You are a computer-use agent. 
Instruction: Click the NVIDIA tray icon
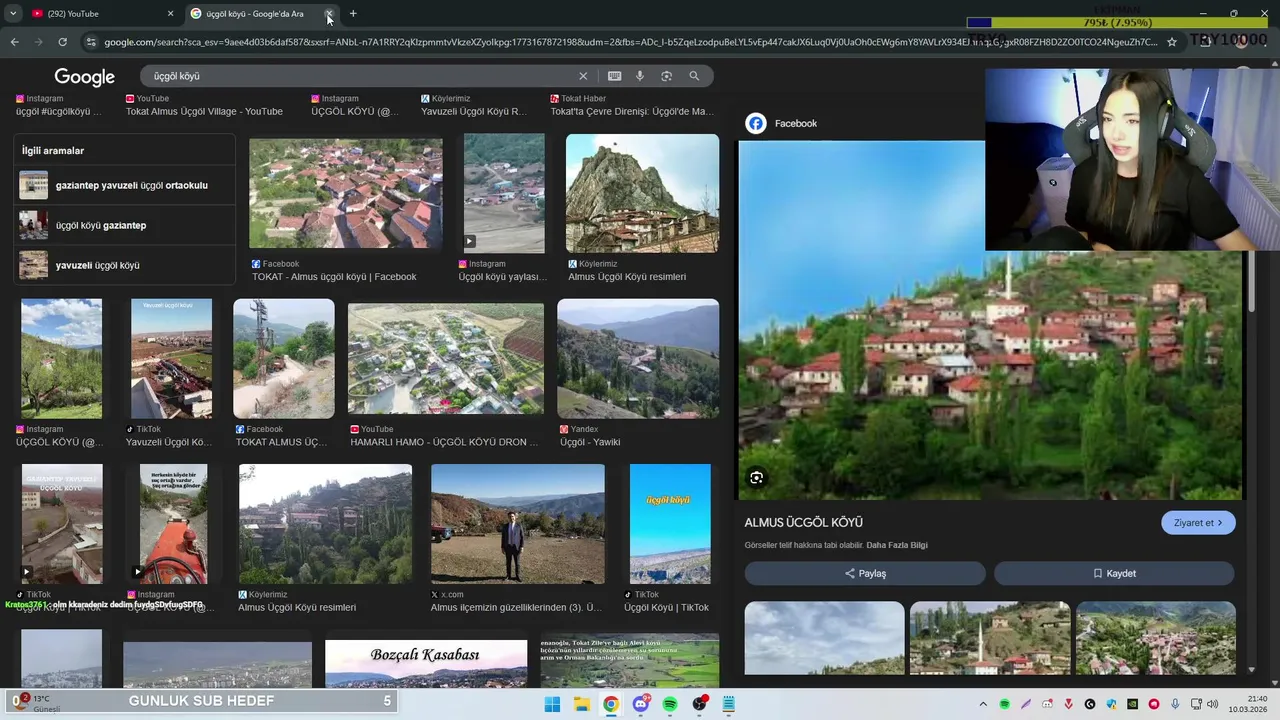tap(1133, 704)
